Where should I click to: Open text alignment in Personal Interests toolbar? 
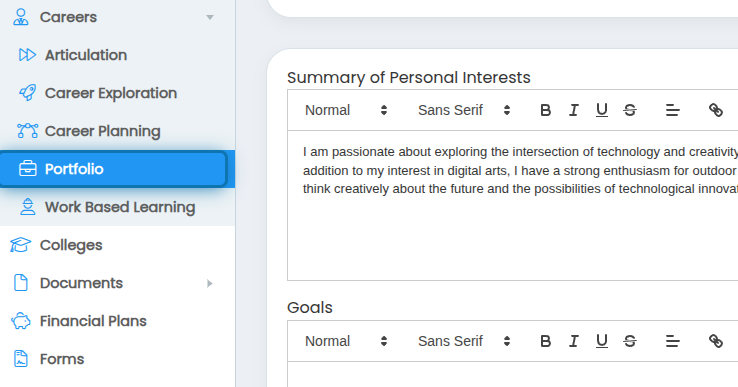point(673,110)
